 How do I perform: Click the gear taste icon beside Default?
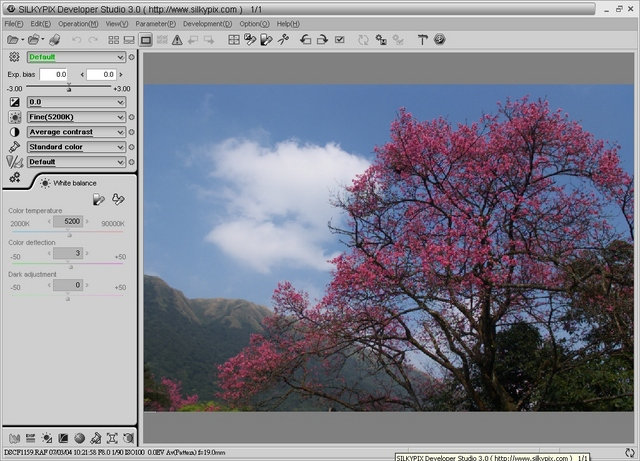pyautogui.click(x=14, y=57)
